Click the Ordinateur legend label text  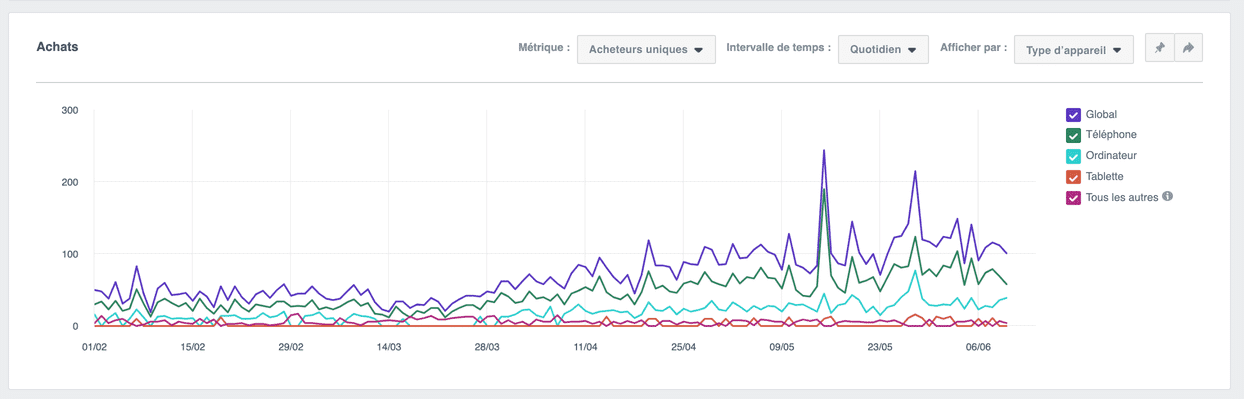[x=1111, y=156]
